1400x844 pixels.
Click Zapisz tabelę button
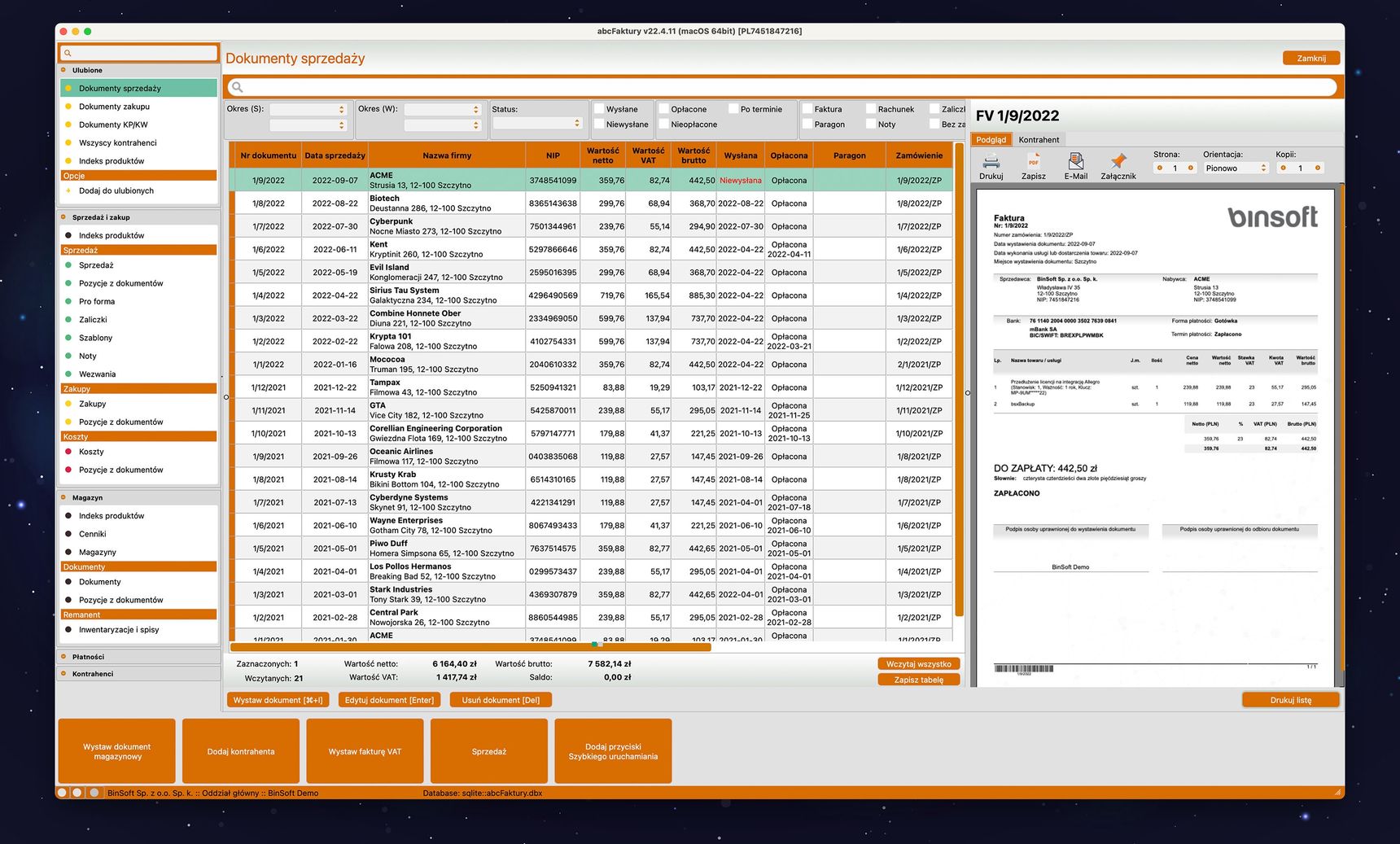(919, 680)
